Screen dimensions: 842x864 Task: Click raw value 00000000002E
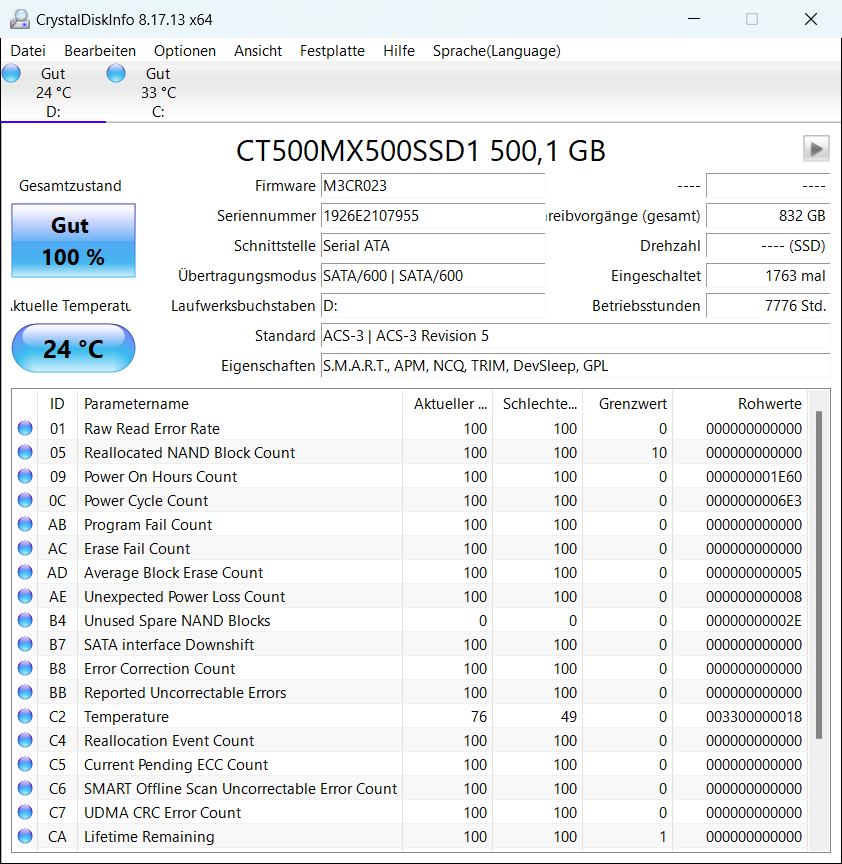[x=754, y=620]
